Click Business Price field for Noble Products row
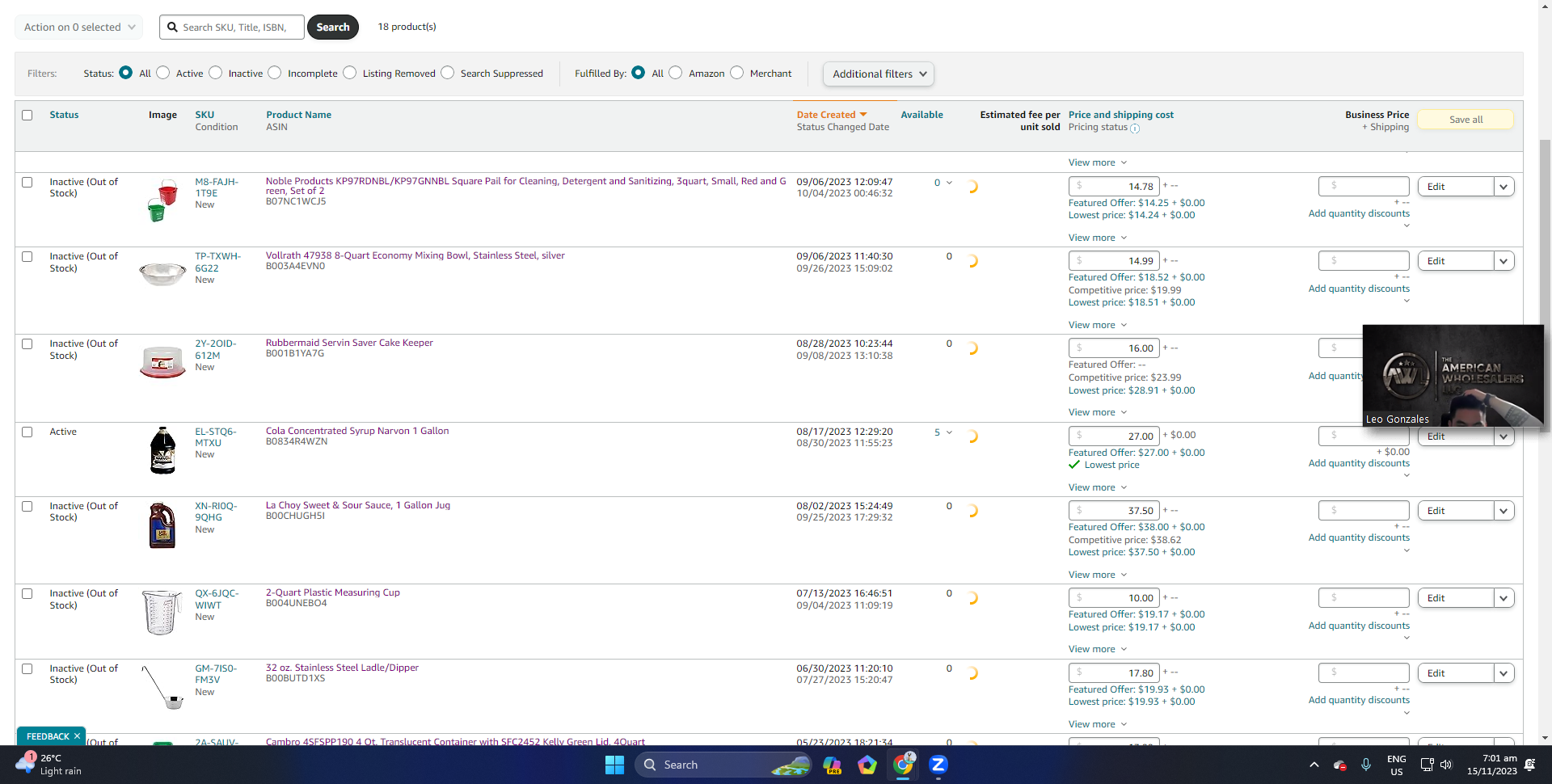This screenshot has width=1552, height=784. [x=1364, y=187]
